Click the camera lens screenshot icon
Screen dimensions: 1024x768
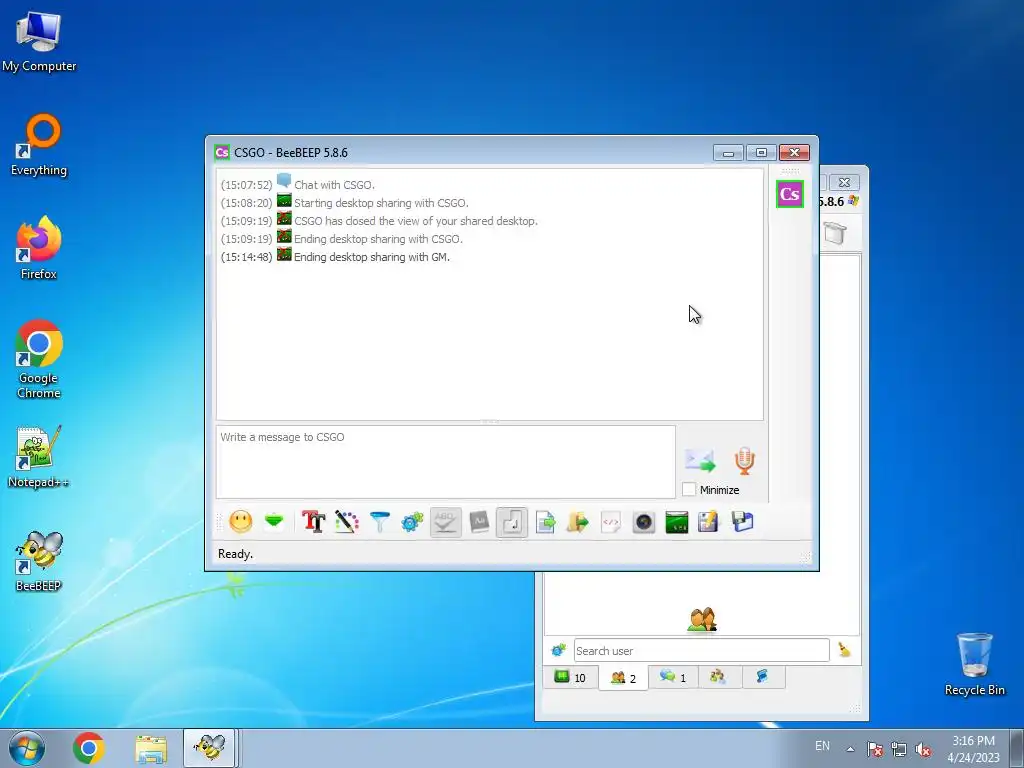pyautogui.click(x=643, y=522)
